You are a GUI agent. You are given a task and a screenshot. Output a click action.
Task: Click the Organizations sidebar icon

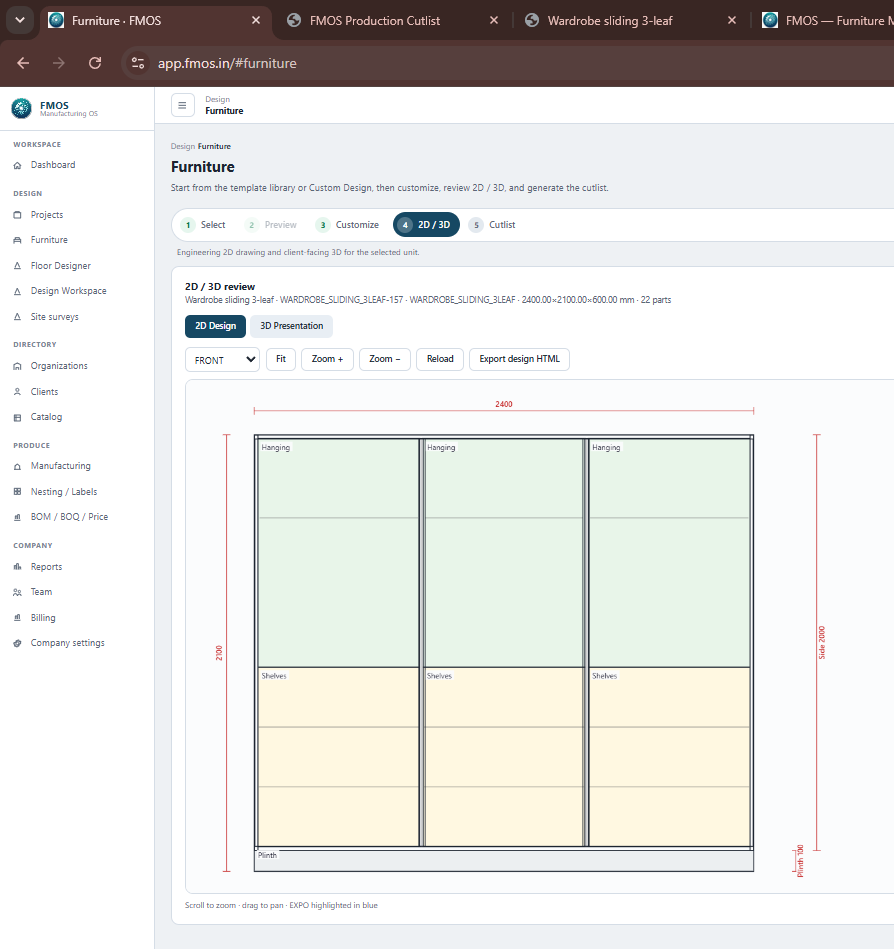coord(18,366)
